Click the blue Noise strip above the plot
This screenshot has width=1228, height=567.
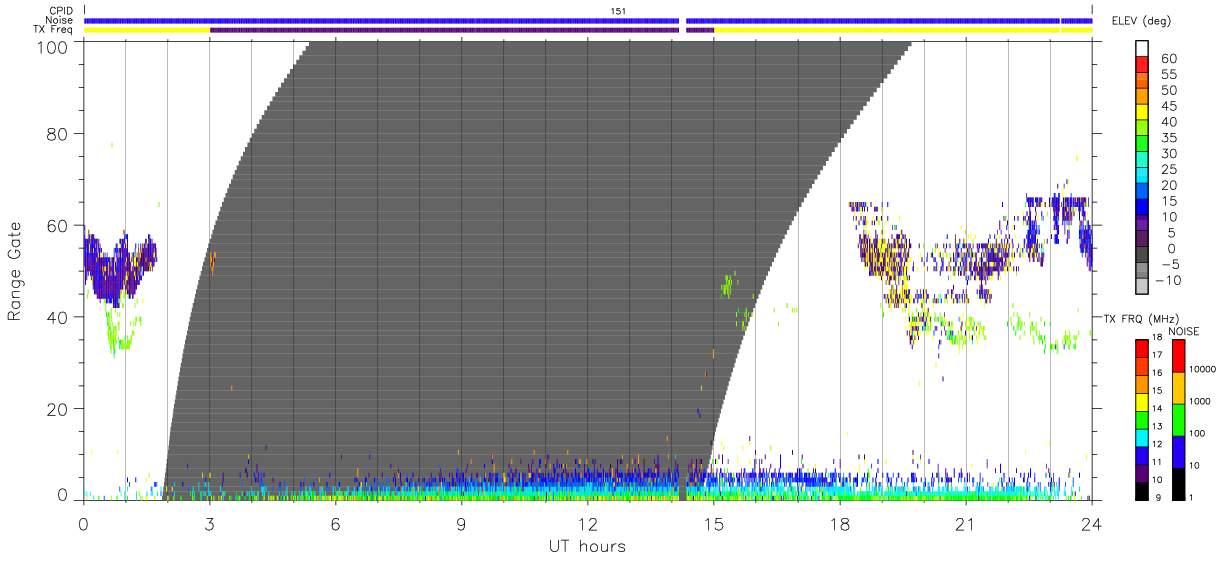tap(588, 20)
